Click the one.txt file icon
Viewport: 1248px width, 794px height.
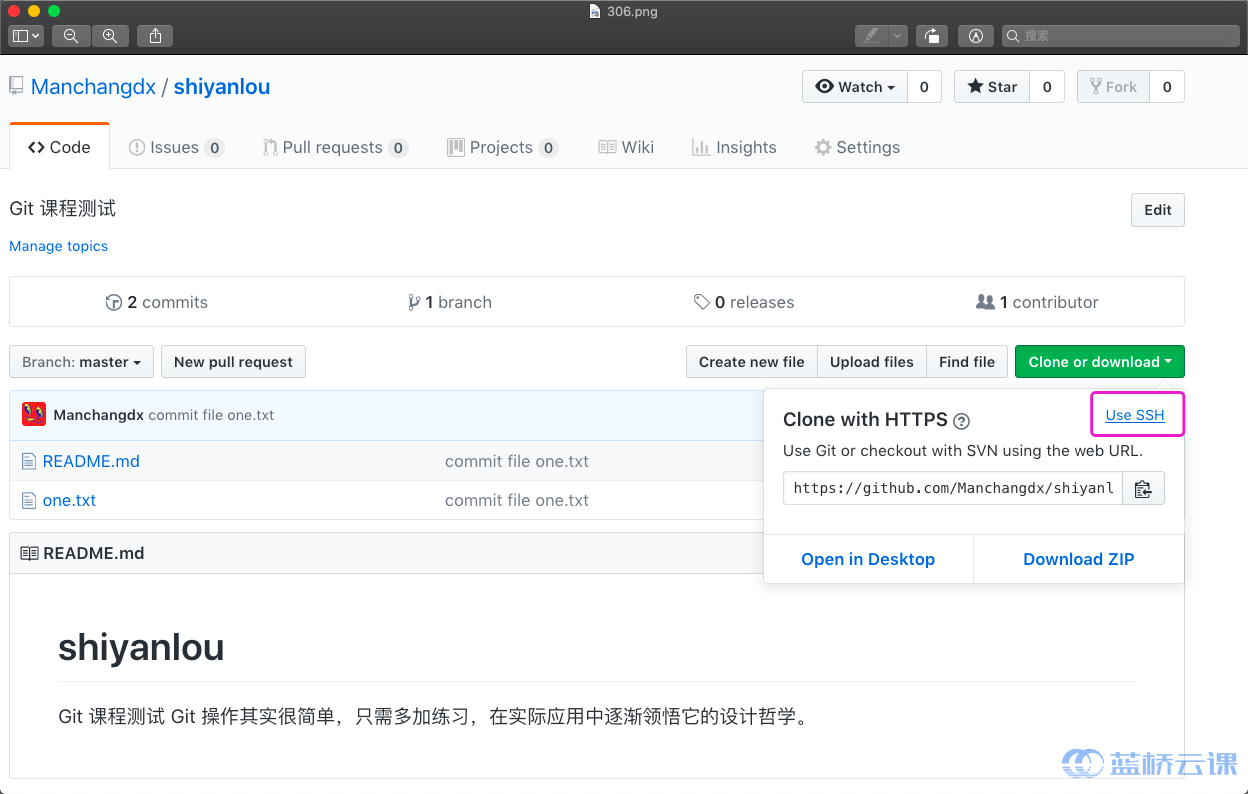pos(29,500)
